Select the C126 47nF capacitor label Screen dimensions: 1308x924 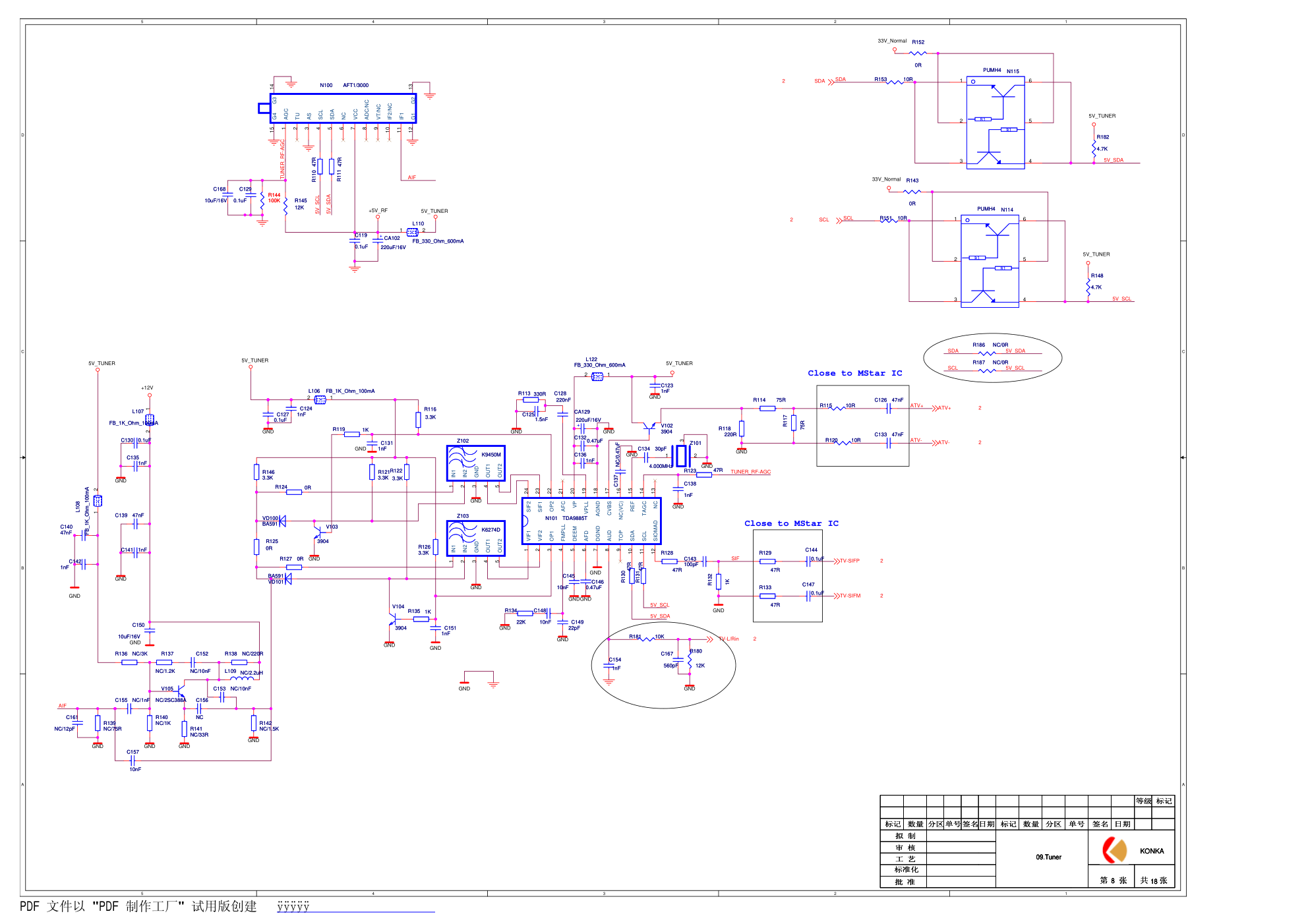pos(889,400)
